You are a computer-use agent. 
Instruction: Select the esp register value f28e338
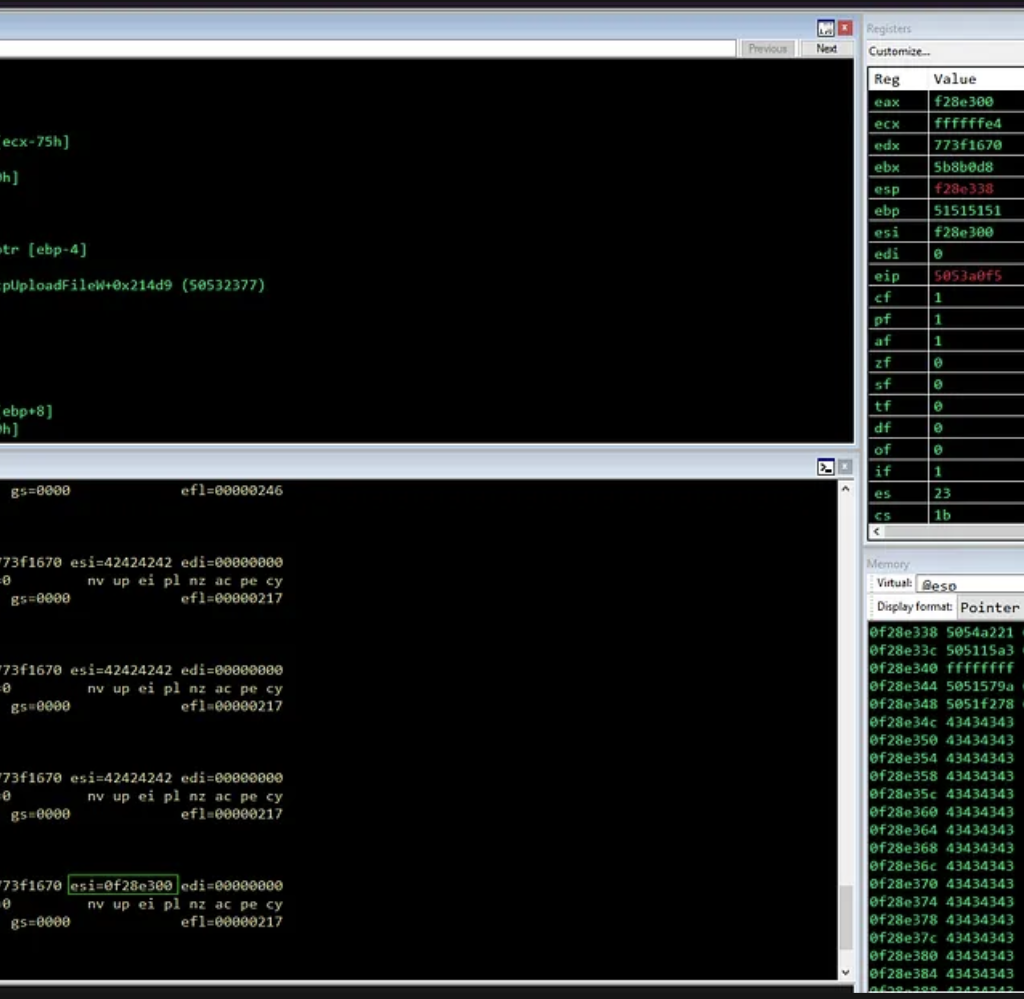962,189
